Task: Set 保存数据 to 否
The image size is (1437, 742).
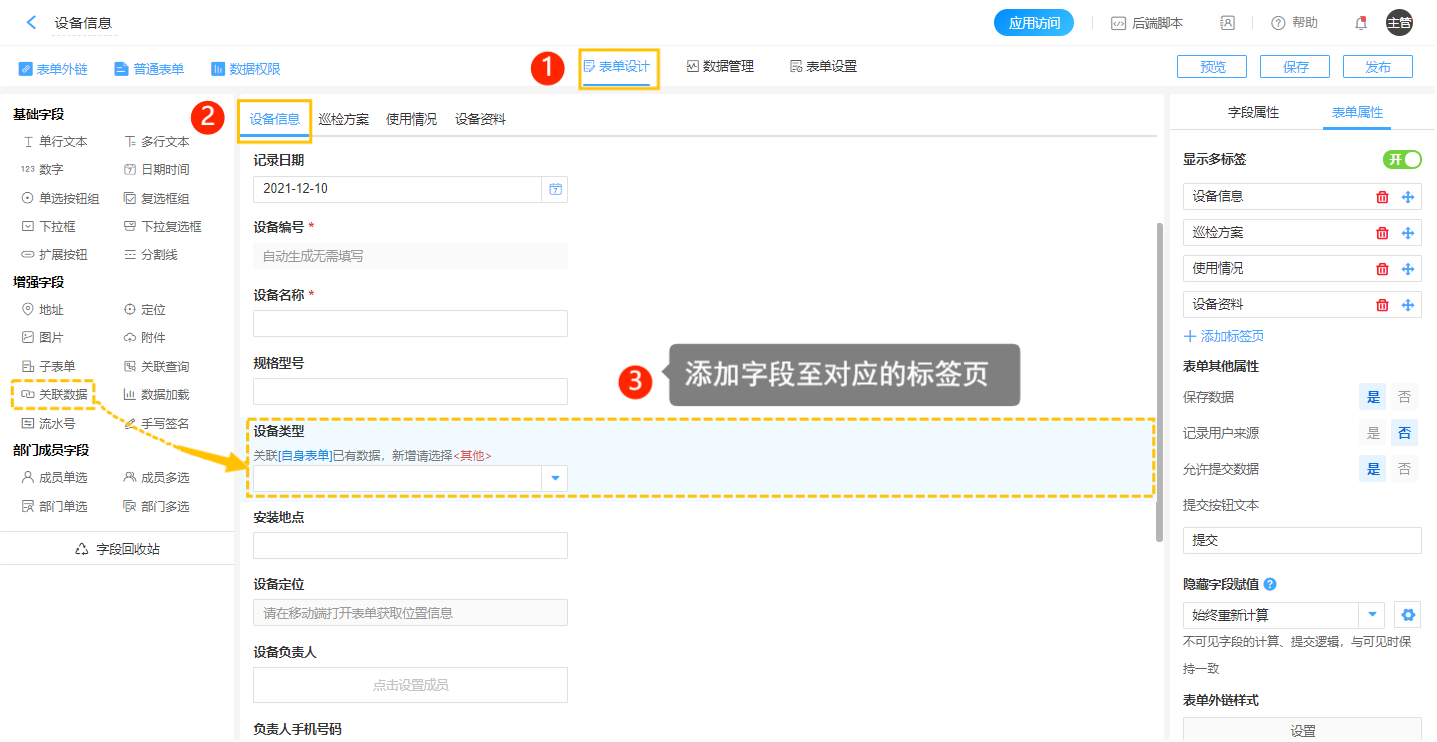Action: (1404, 397)
